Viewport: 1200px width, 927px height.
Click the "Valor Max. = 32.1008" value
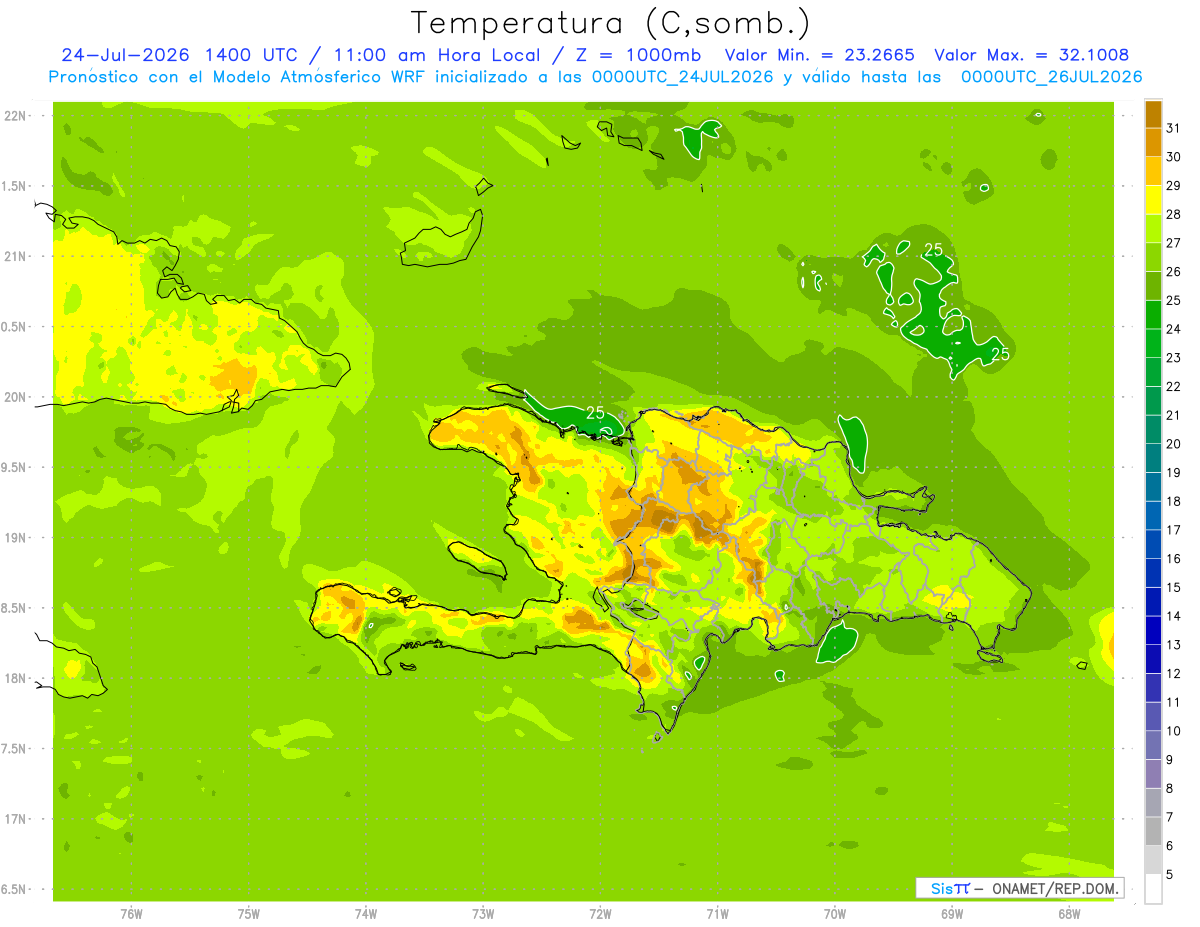pos(1032,55)
